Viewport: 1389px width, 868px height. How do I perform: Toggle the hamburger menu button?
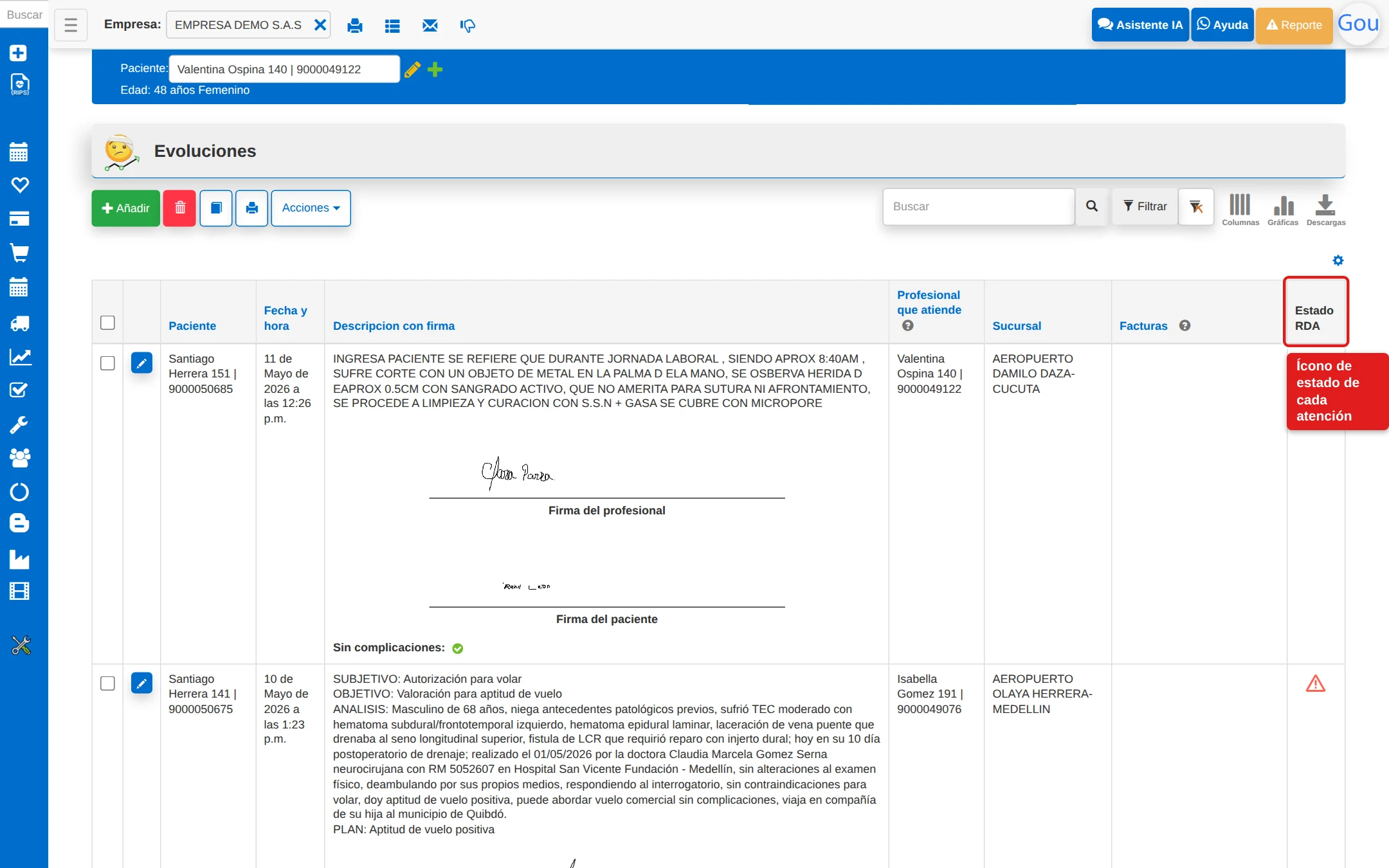pos(71,26)
